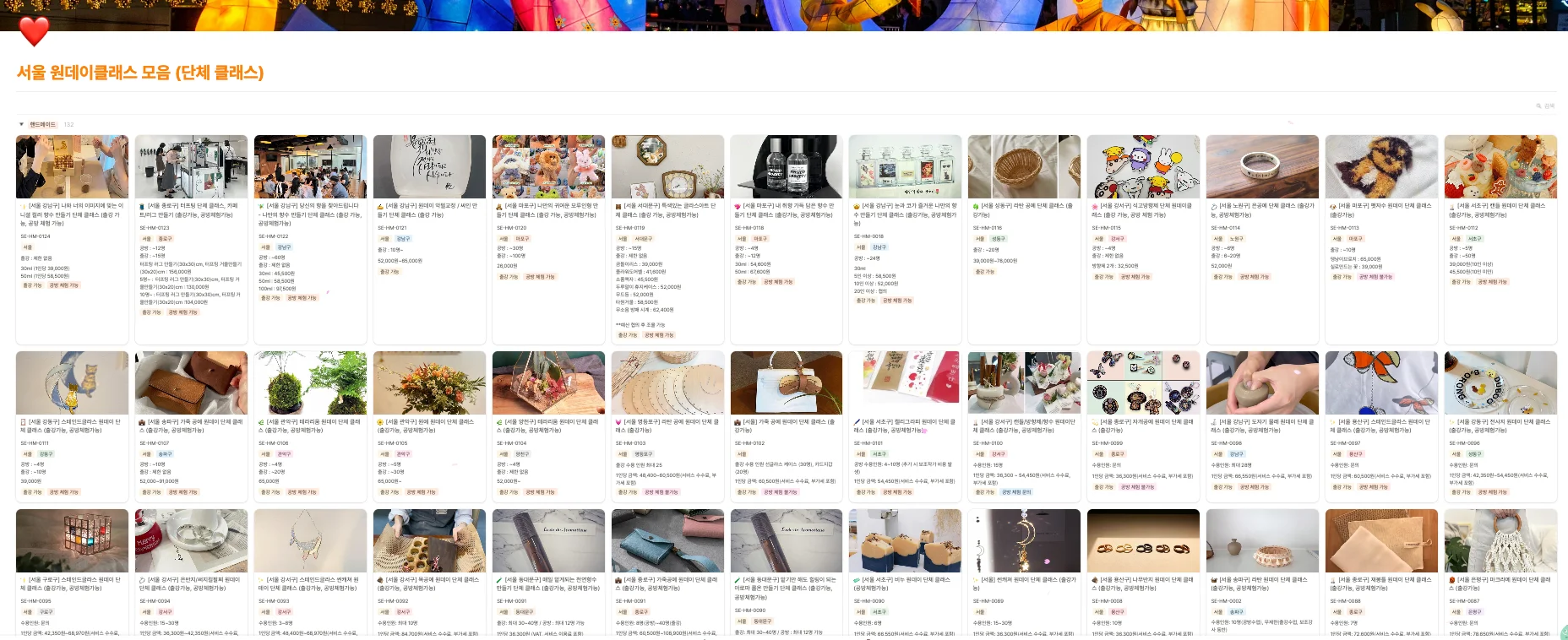The image size is (1568, 640).
Task: Click the search magnifier icon labeled 검색
Action: 1538,106
